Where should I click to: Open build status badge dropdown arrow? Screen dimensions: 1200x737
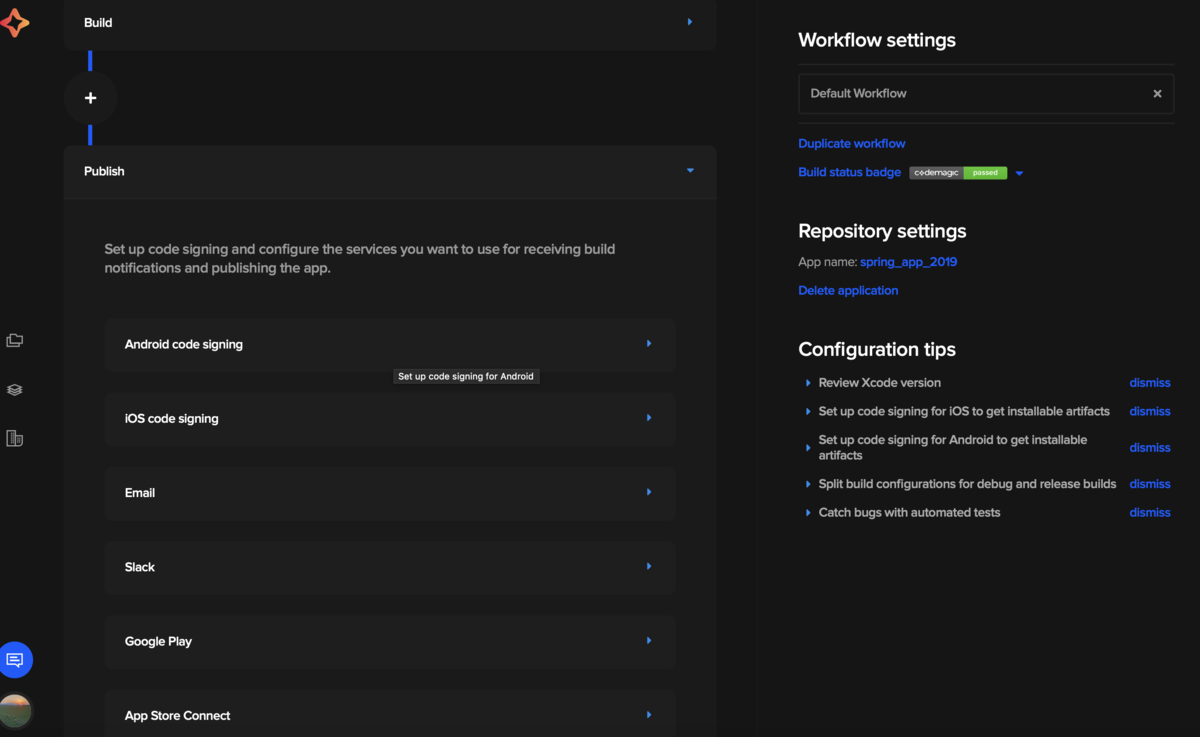coord(1019,173)
